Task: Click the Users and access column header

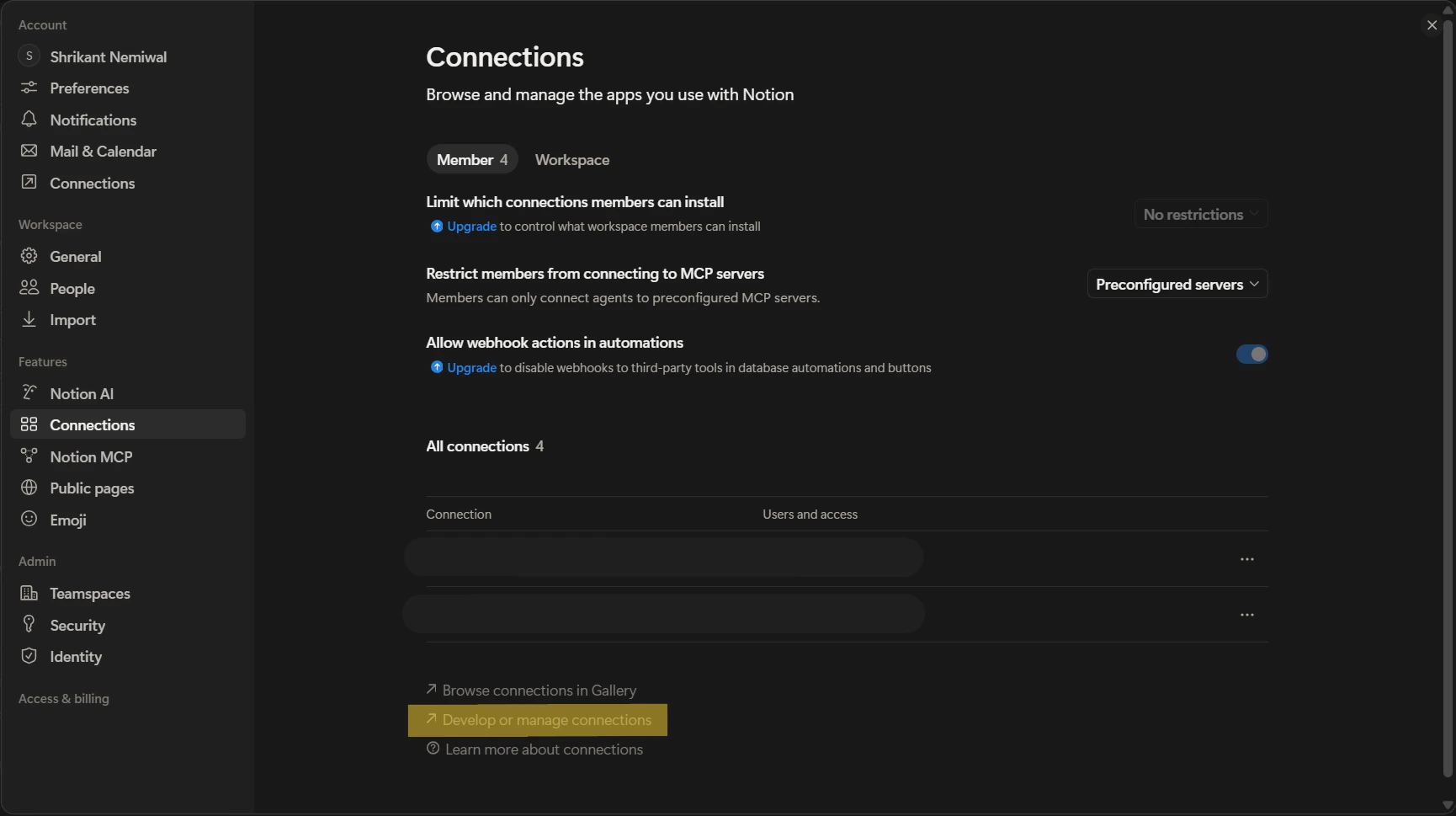Action: coord(810,514)
